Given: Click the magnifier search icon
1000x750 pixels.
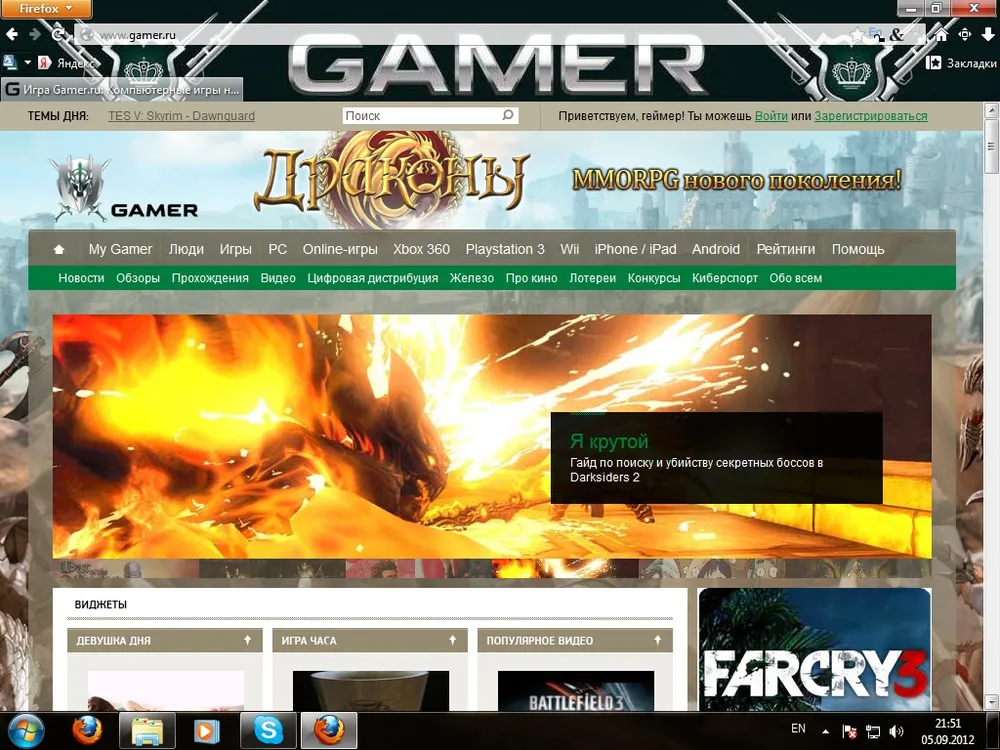Looking at the screenshot, I should (x=508, y=115).
